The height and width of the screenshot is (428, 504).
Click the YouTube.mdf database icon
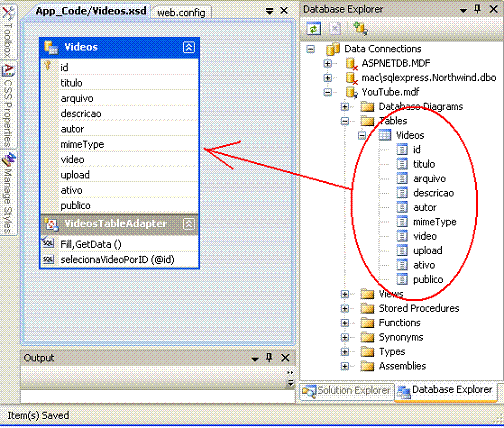351,92
